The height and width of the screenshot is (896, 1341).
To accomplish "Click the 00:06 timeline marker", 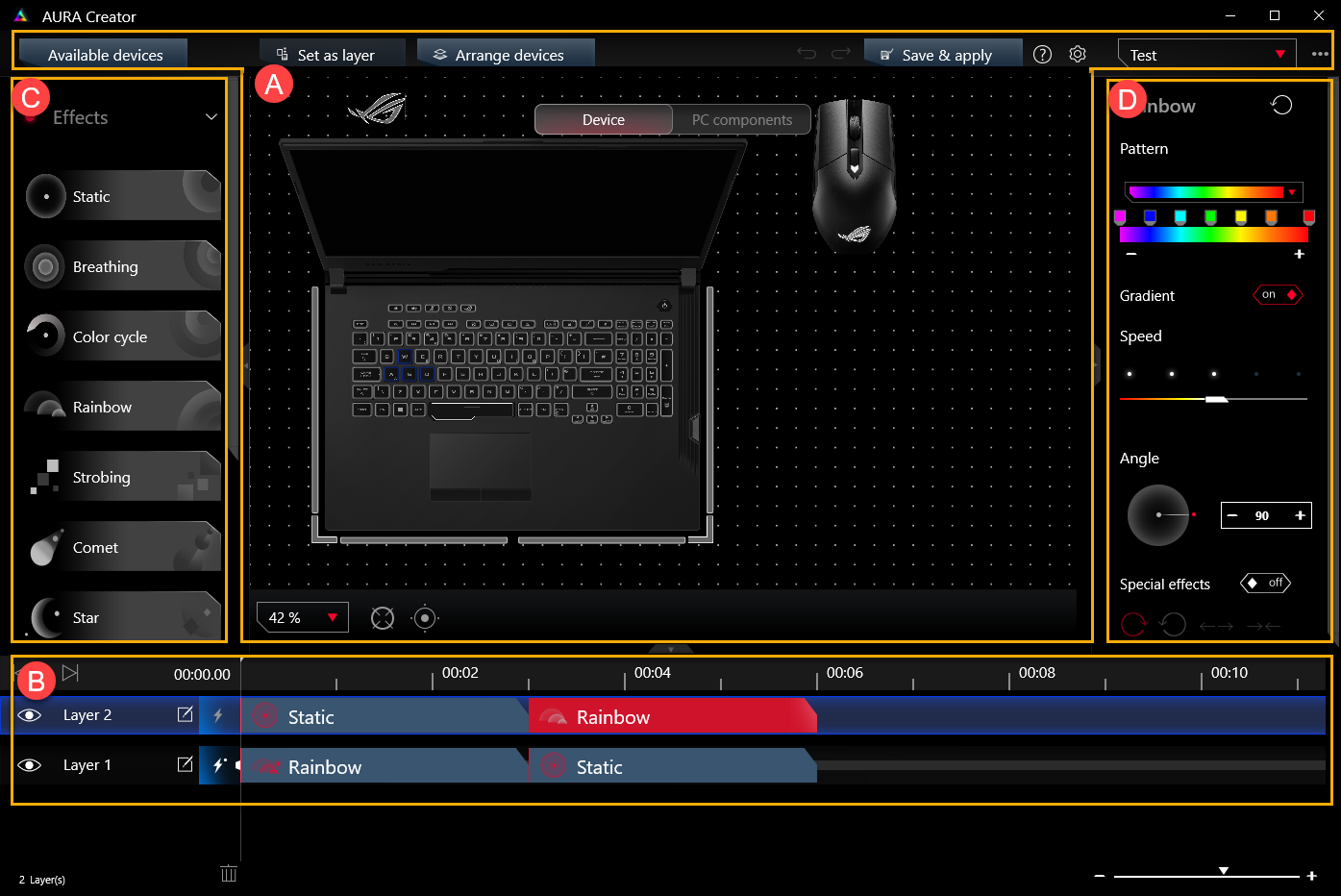I will pos(844,673).
